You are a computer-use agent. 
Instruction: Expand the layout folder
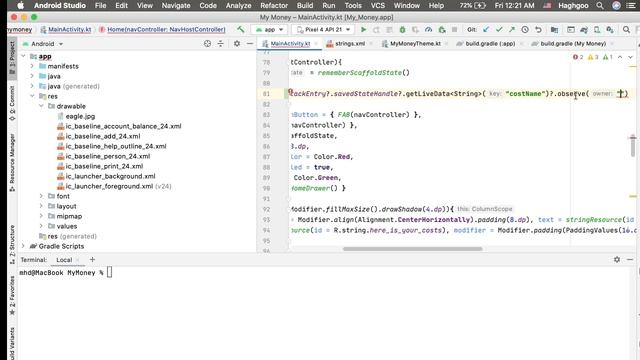[x=41, y=206]
